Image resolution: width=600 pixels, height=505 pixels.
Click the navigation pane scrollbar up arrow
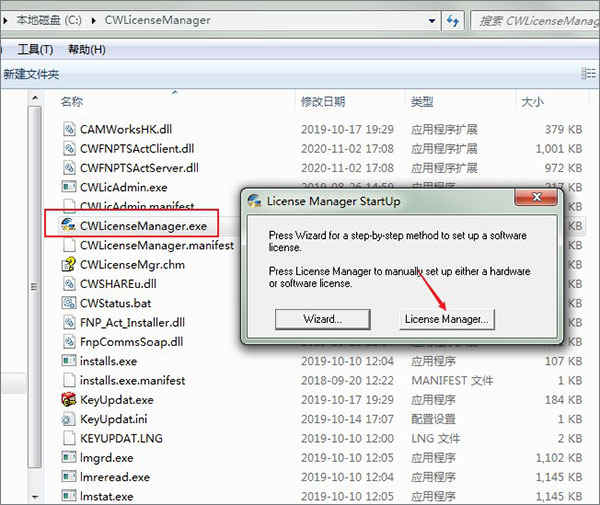coord(35,99)
